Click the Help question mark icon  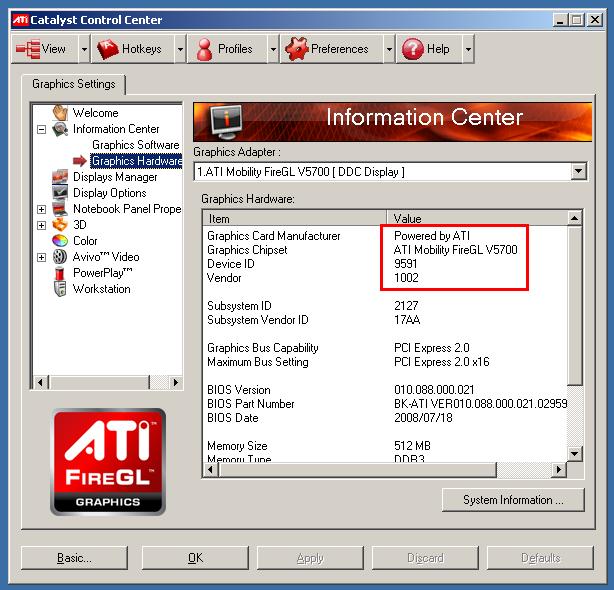point(412,49)
